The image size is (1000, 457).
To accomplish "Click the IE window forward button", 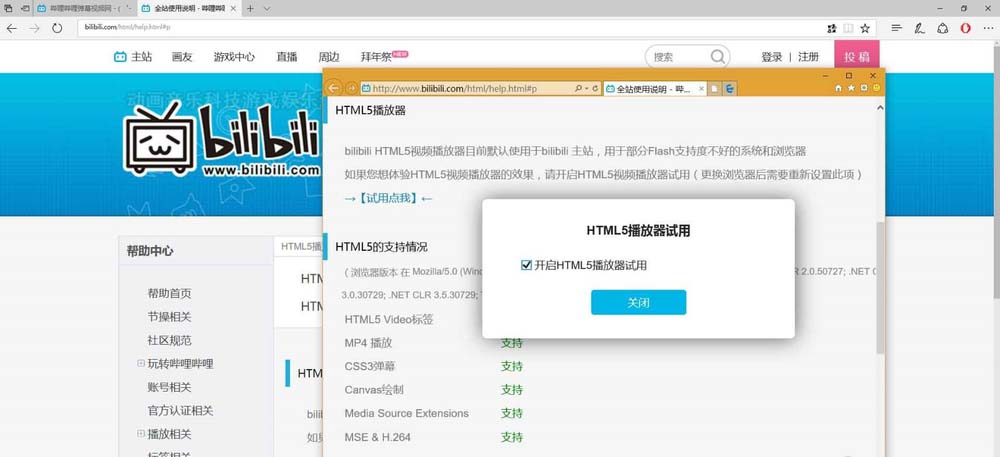I will (x=351, y=88).
